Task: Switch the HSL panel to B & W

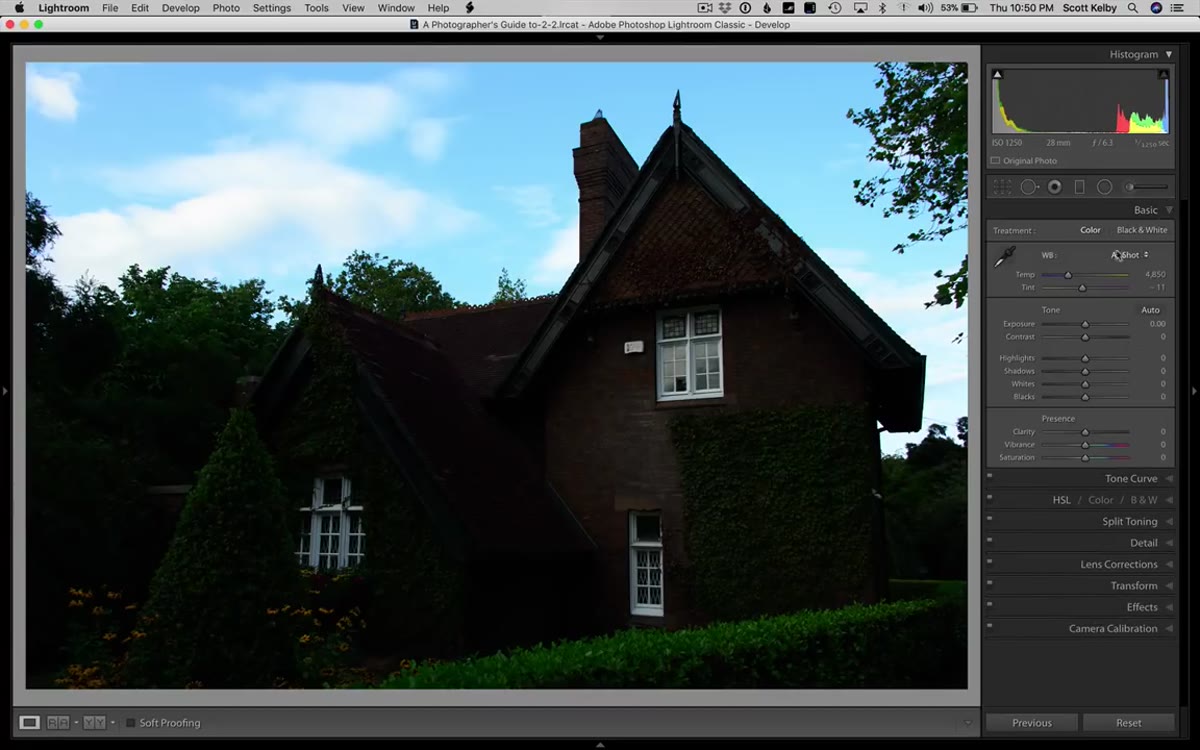Action: (x=1144, y=500)
